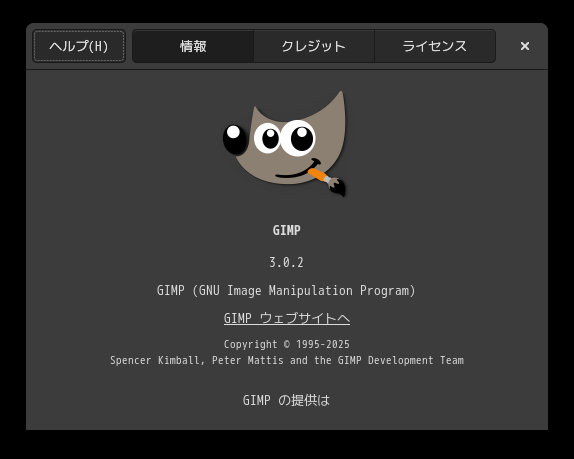The width and height of the screenshot is (574, 459).
Task: Click the Copyright © 1995-2025 line
Action: click(x=287, y=344)
